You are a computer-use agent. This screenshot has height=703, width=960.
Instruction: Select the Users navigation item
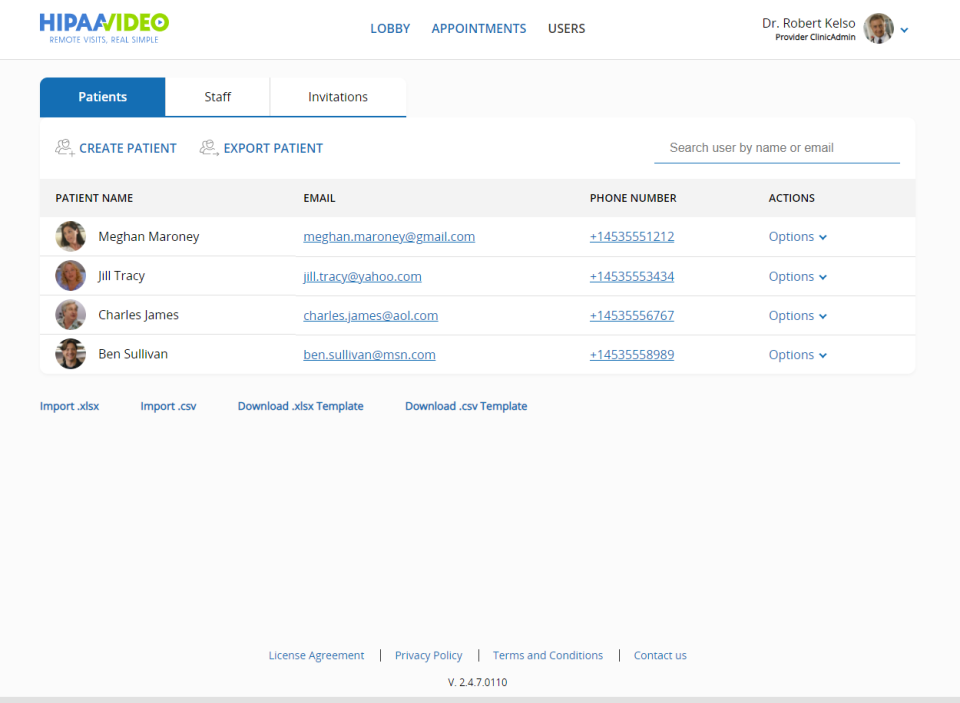[566, 29]
